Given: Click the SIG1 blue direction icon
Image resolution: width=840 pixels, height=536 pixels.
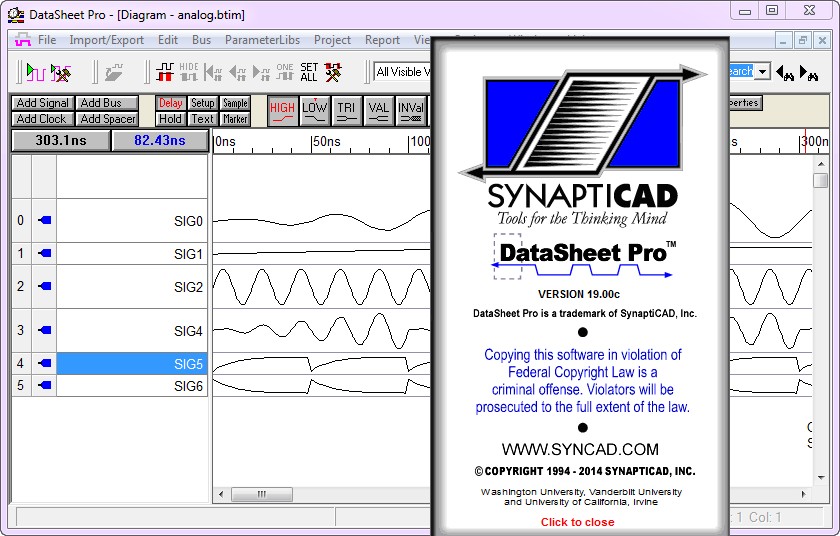Looking at the screenshot, I should pos(45,253).
